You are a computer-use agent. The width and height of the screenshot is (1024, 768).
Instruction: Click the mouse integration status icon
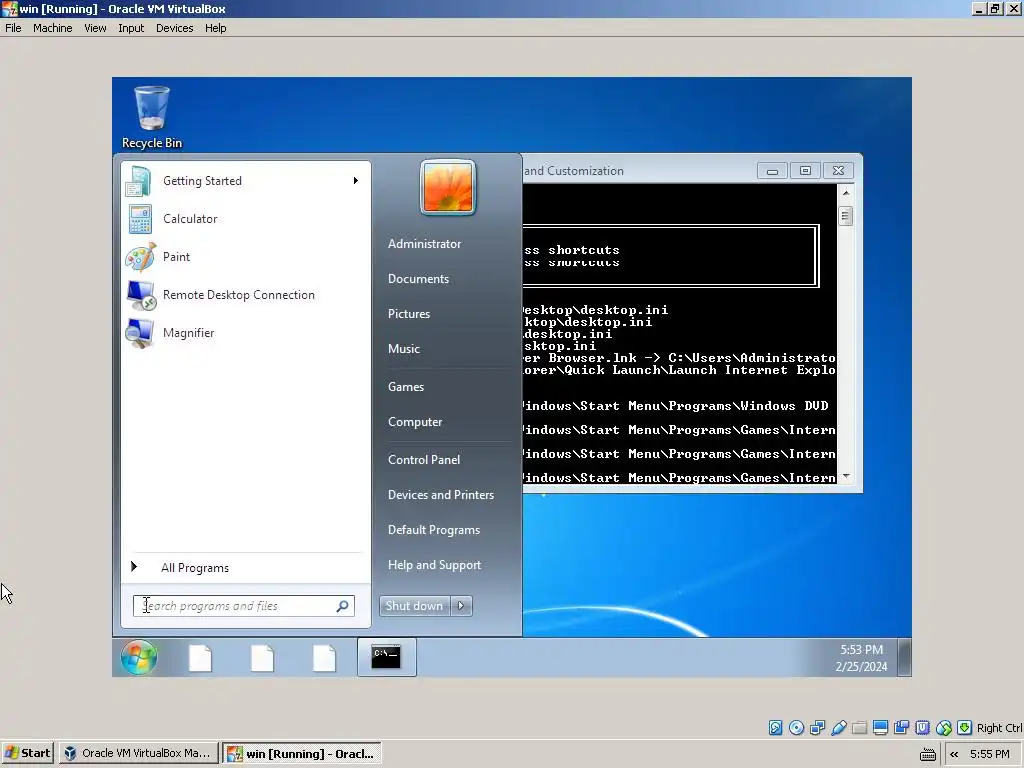(944, 728)
